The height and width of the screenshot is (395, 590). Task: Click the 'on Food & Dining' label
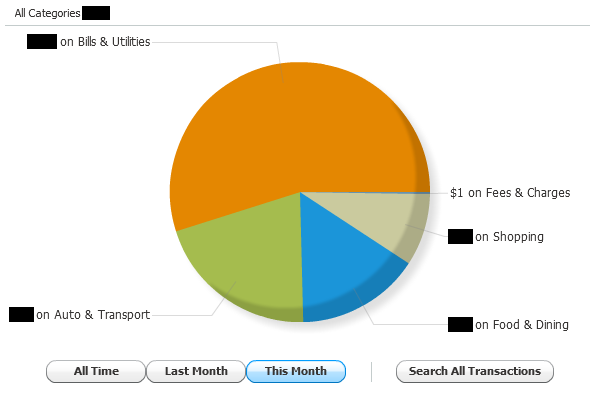click(522, 325)
